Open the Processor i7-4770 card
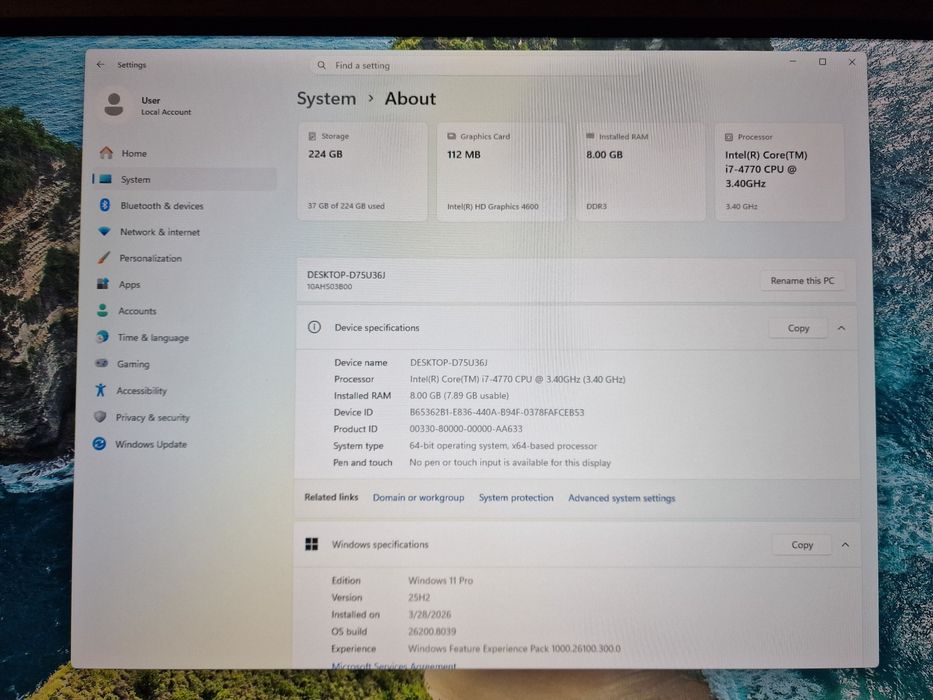 pos(779,173)
